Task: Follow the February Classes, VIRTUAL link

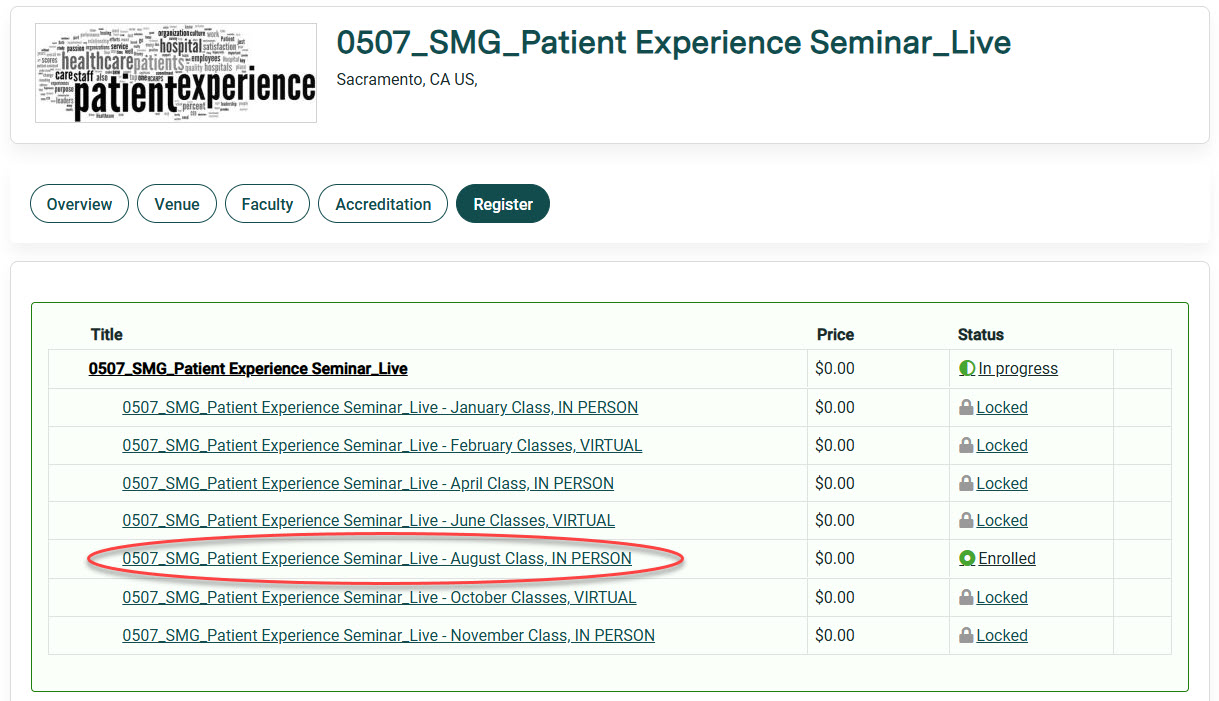Action: 382,446
